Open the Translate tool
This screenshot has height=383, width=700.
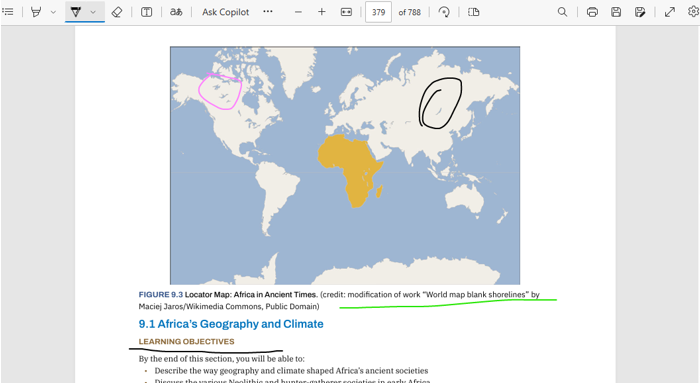tap(176, 12)
